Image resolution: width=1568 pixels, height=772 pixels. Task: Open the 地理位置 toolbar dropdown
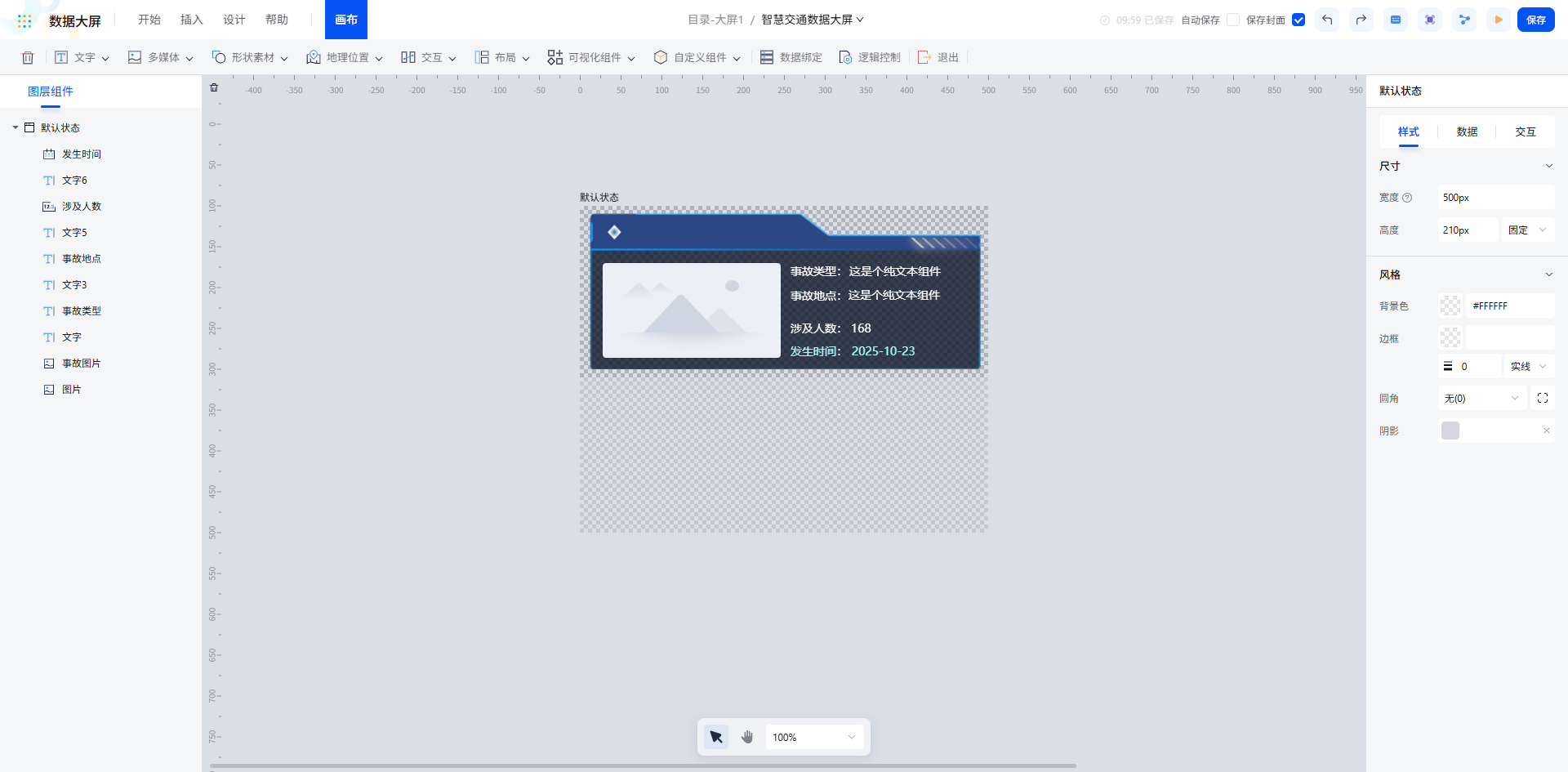tap(345, 57)
